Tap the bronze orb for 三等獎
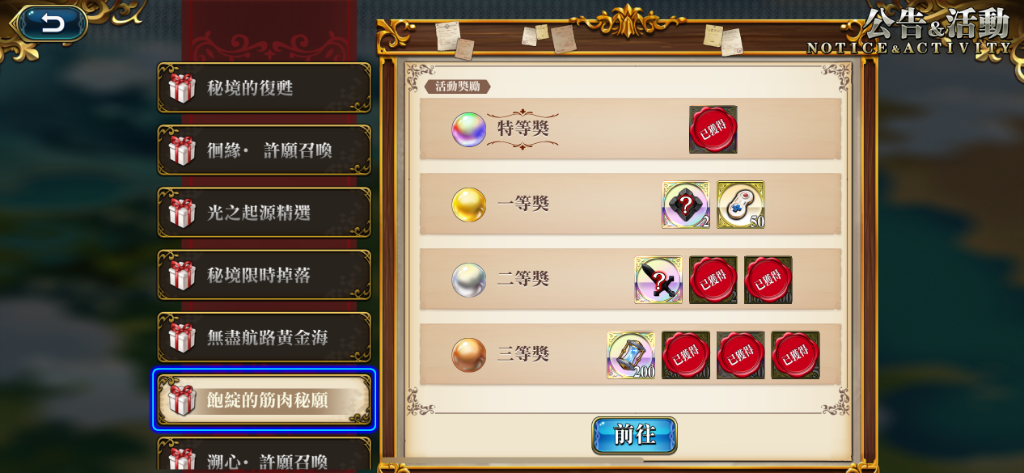Viewport: 1024px width, 473px height. 469,355
